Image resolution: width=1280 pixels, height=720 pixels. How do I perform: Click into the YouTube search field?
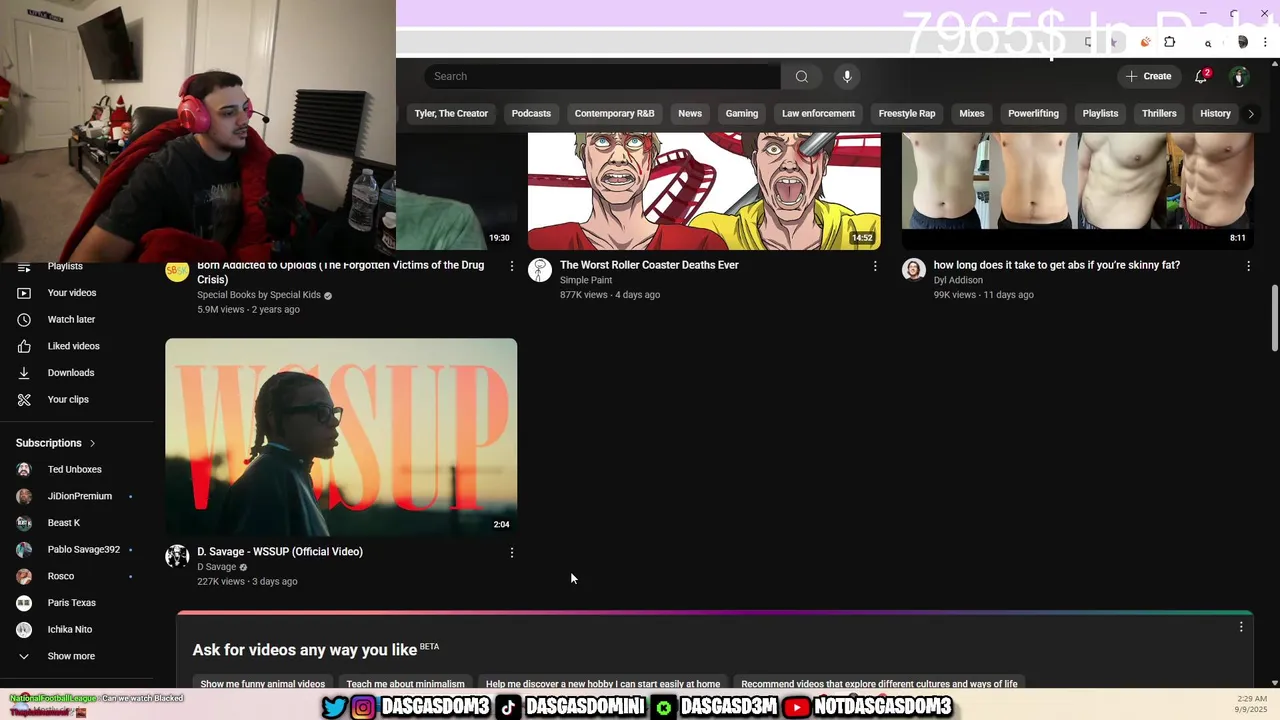point(602,76)
